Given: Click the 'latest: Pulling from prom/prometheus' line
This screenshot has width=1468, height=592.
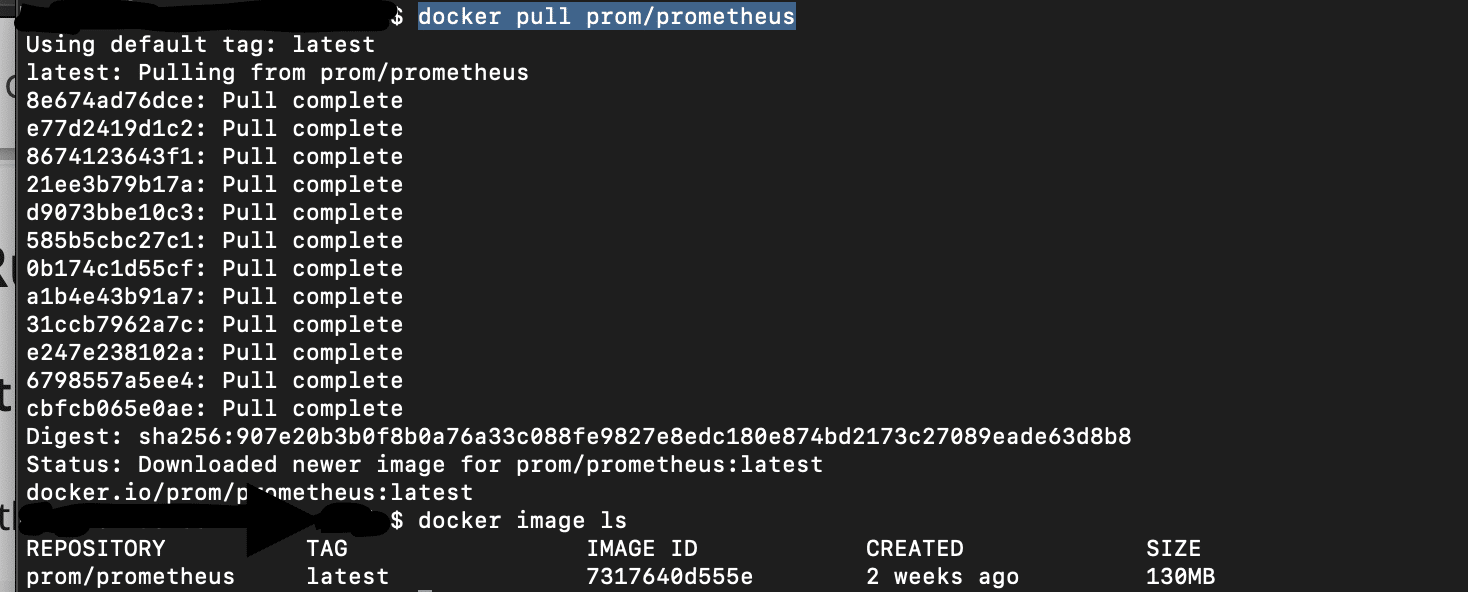Looking at the screenshot, I should [x=277, y=73].
